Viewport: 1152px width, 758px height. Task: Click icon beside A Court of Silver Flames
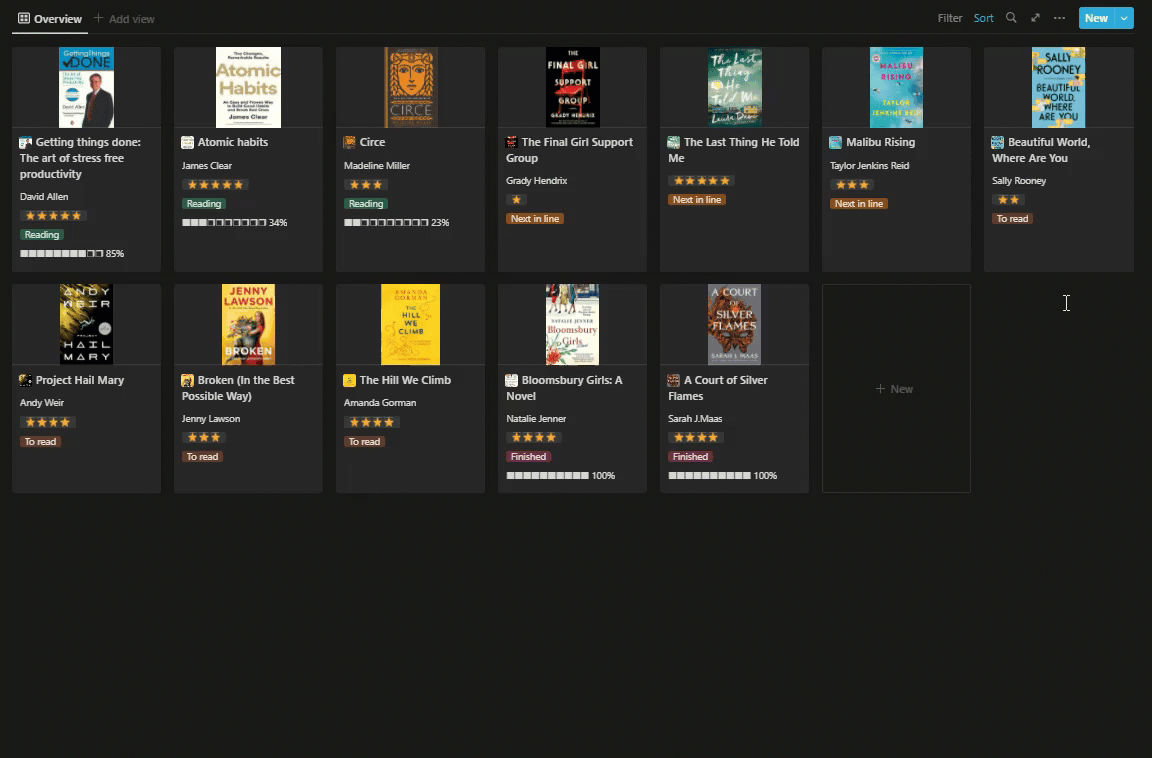click(674, 380)
